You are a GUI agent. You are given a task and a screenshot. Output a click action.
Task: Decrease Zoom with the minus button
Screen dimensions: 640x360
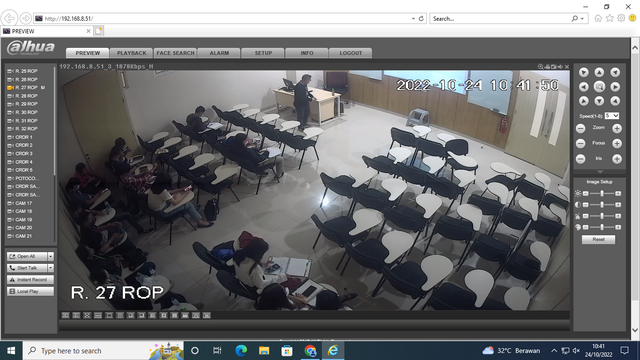click(x=580, y=129)
